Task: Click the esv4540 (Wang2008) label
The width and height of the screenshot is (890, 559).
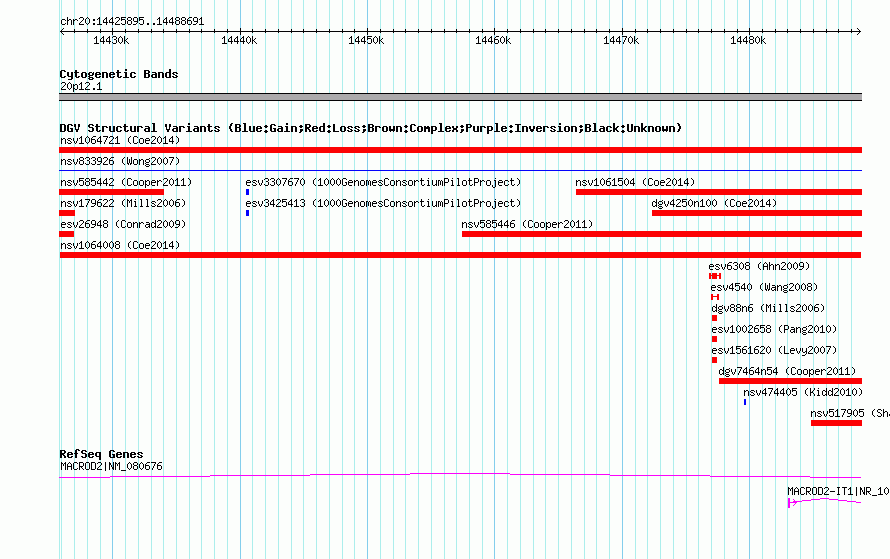Action: [764, 287]
